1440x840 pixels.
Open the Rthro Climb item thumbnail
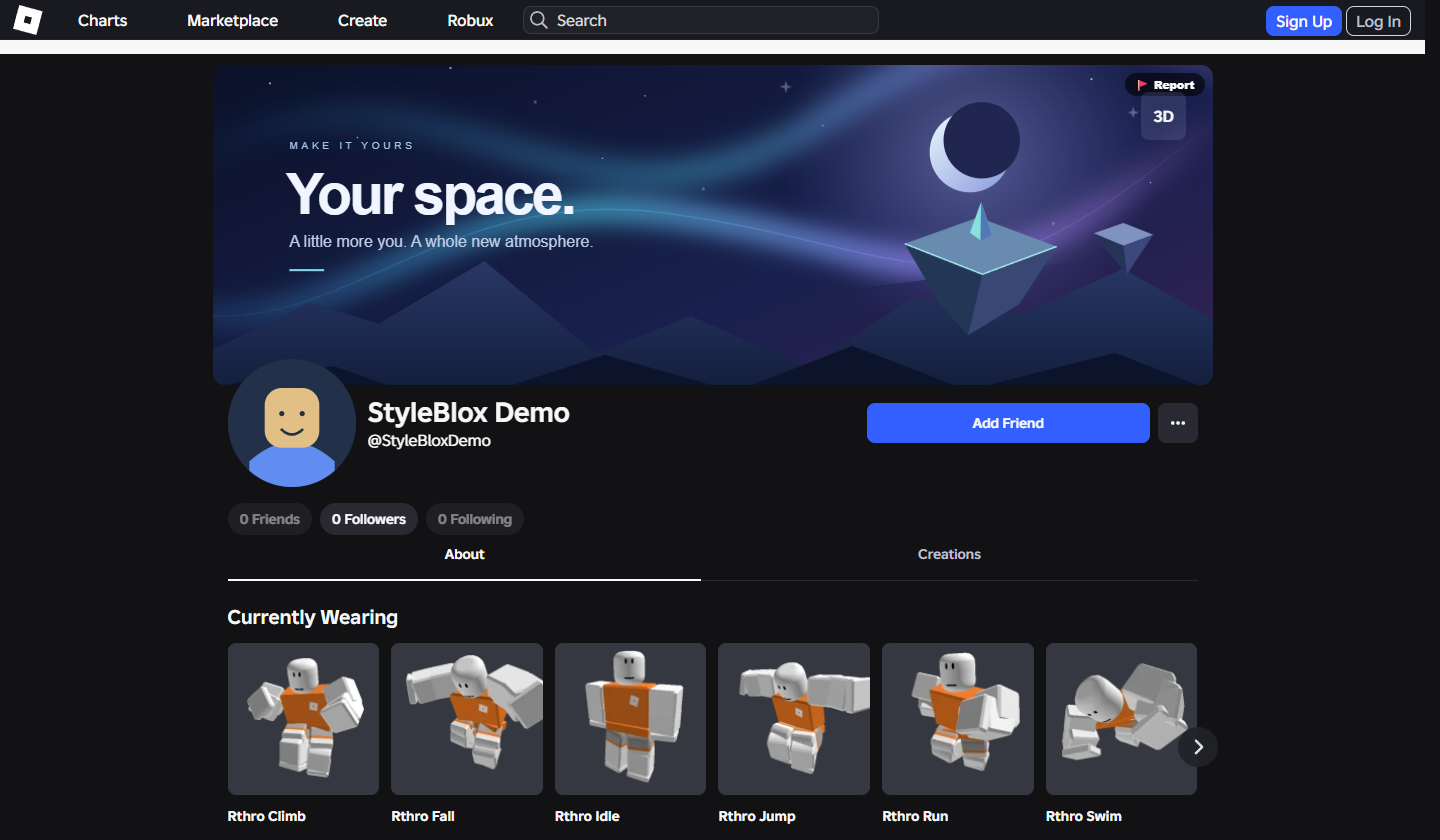[303, 719]
